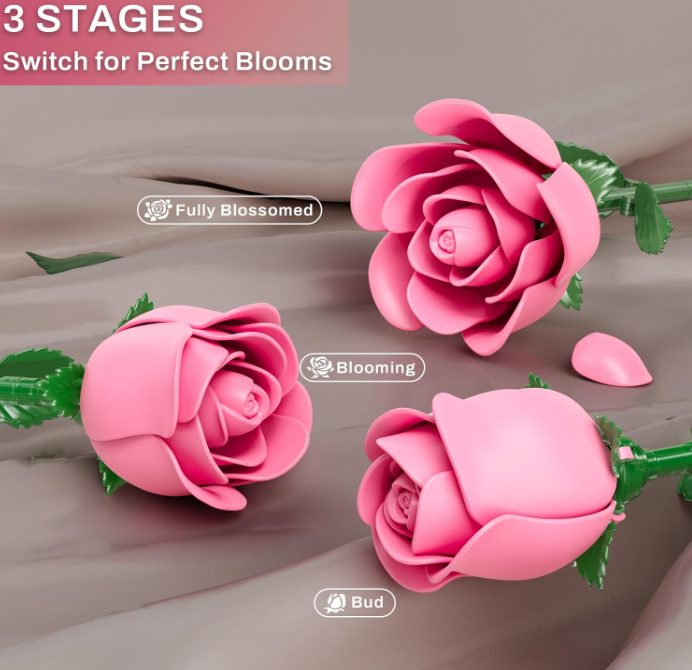Click the pink banner behind the title
The image size is (692, 670).
(x=174, y=42)
